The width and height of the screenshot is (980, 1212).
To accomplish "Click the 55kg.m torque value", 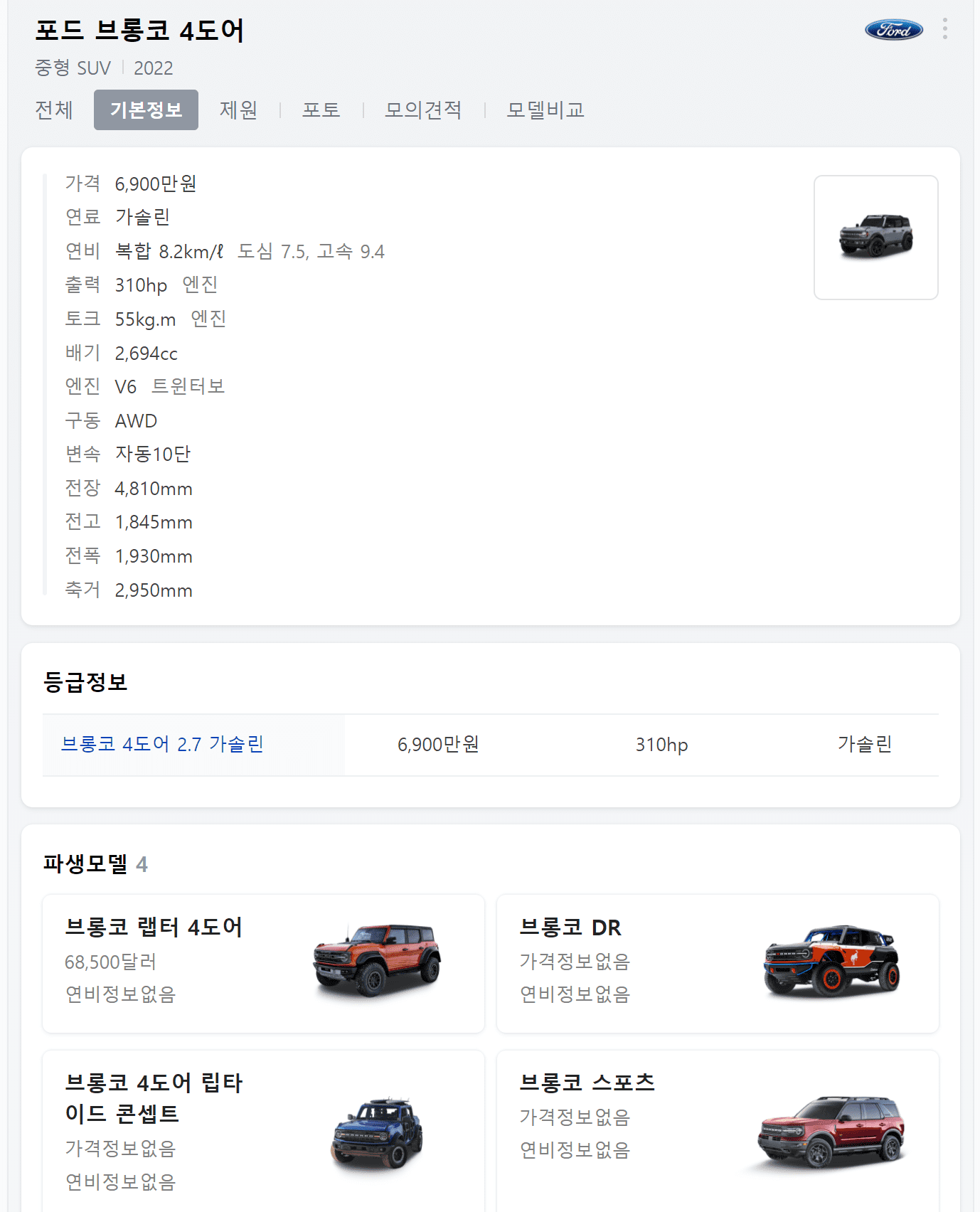I will 146,319.
